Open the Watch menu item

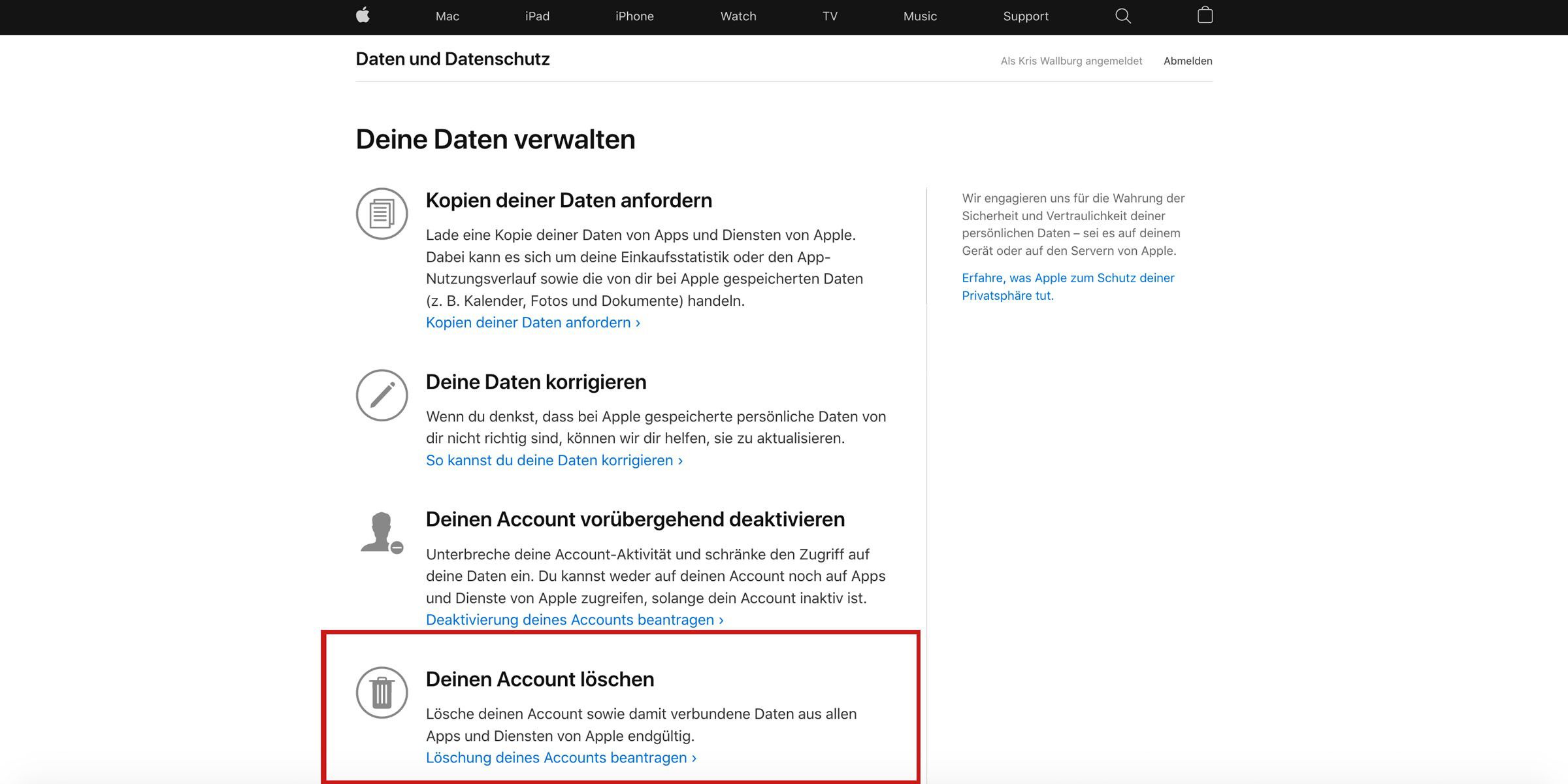pos(738,16)
